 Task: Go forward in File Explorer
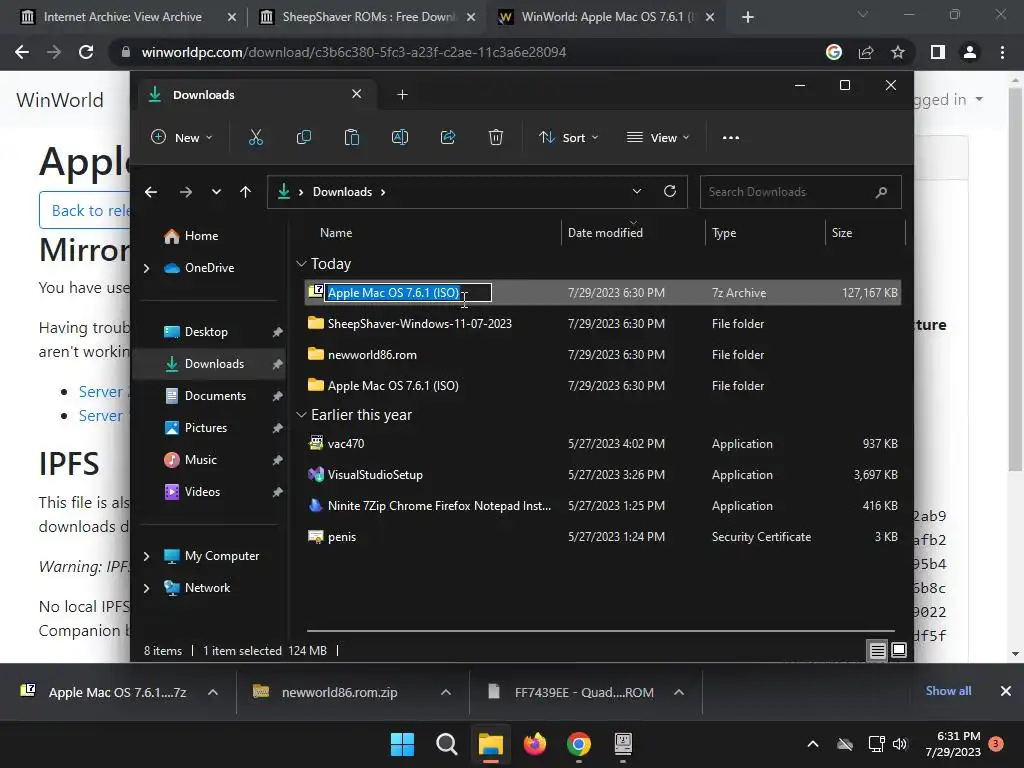(186, 192)
